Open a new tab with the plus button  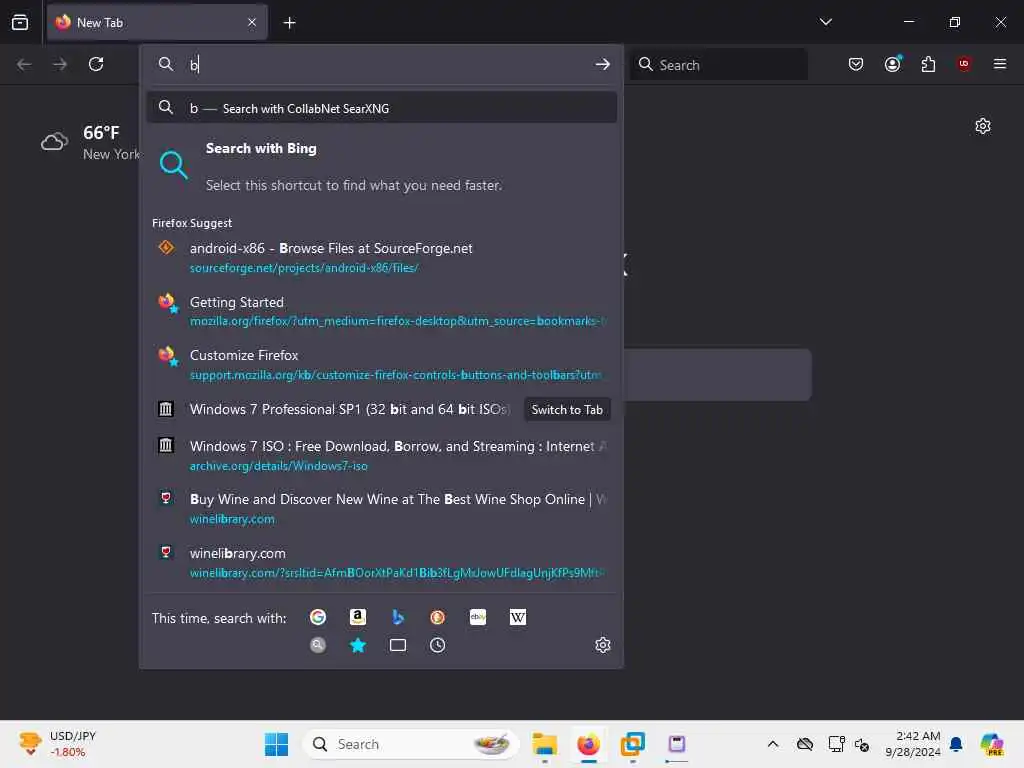(289, 23)
